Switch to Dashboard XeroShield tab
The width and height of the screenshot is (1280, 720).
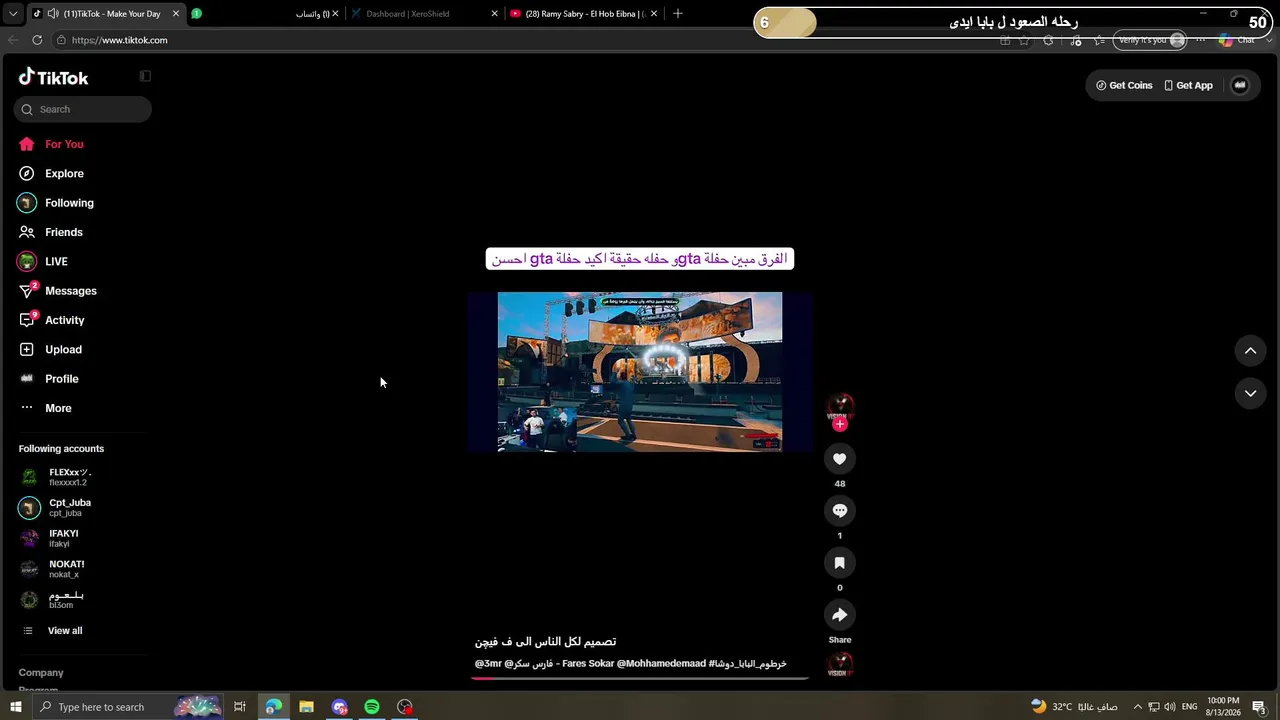(x=424, y=14)
